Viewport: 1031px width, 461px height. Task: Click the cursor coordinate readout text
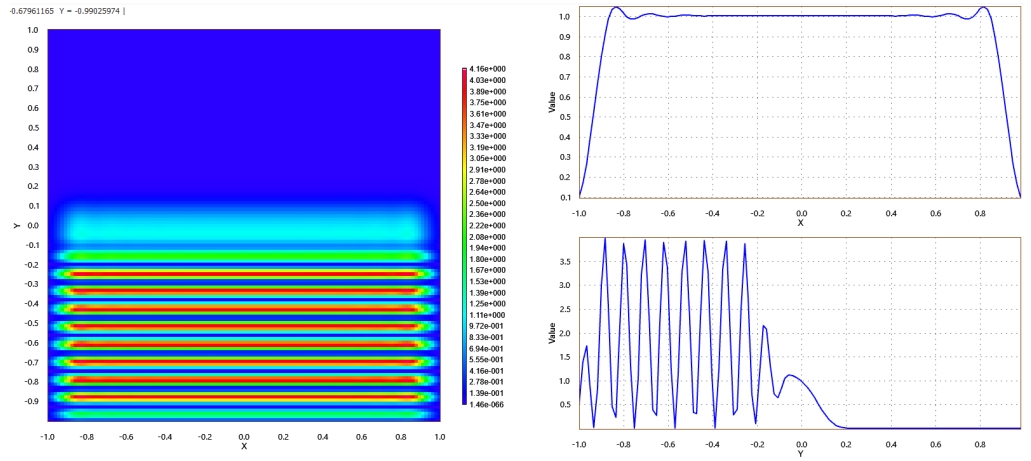62,10
